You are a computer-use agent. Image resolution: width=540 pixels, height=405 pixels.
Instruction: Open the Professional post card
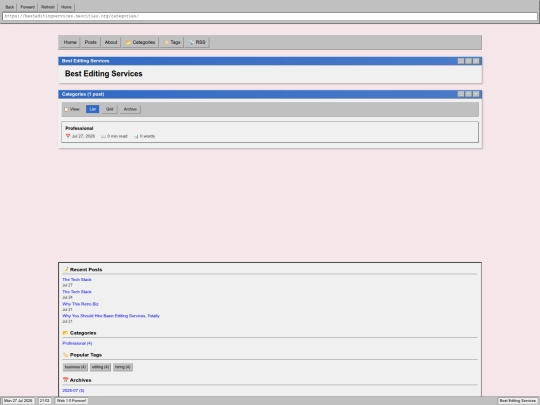point(270,132)
